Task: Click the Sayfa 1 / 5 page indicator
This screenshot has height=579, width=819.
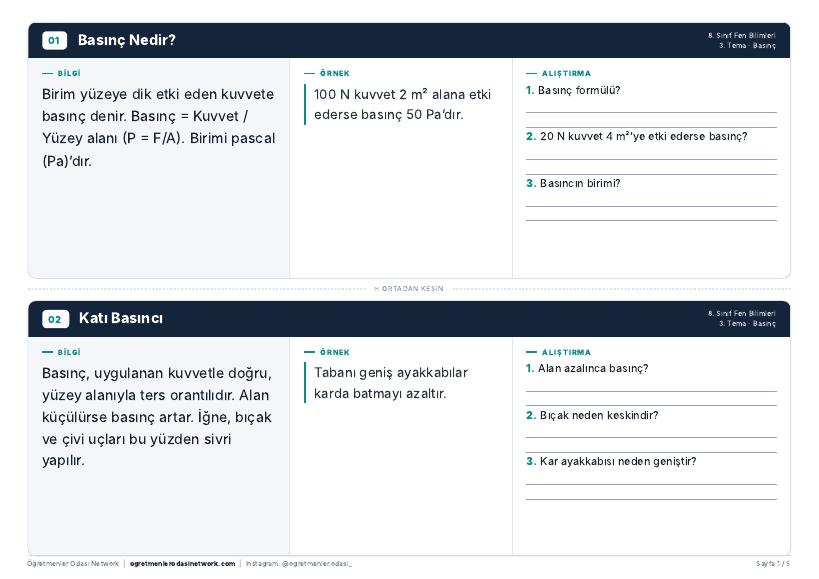Action: click(773, 564)
